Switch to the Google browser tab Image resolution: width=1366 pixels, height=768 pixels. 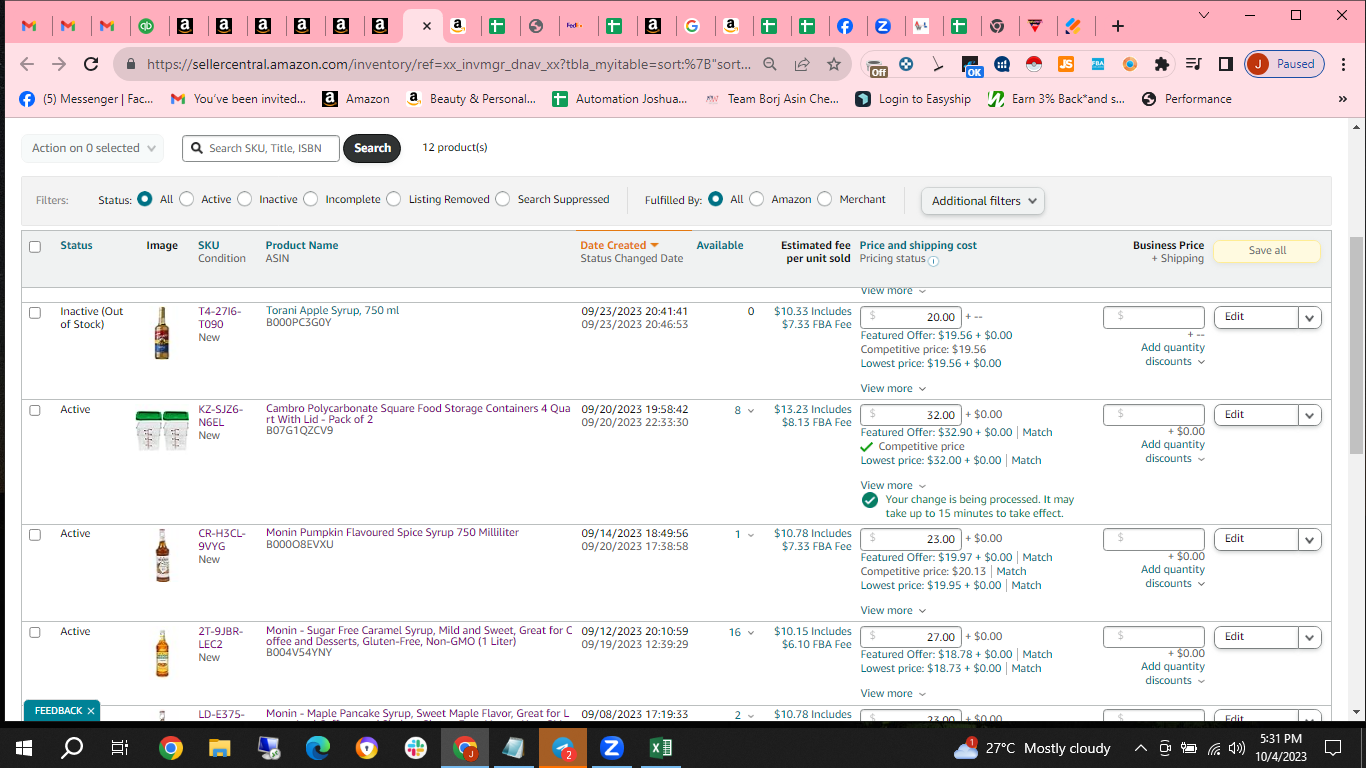point(692,26)
